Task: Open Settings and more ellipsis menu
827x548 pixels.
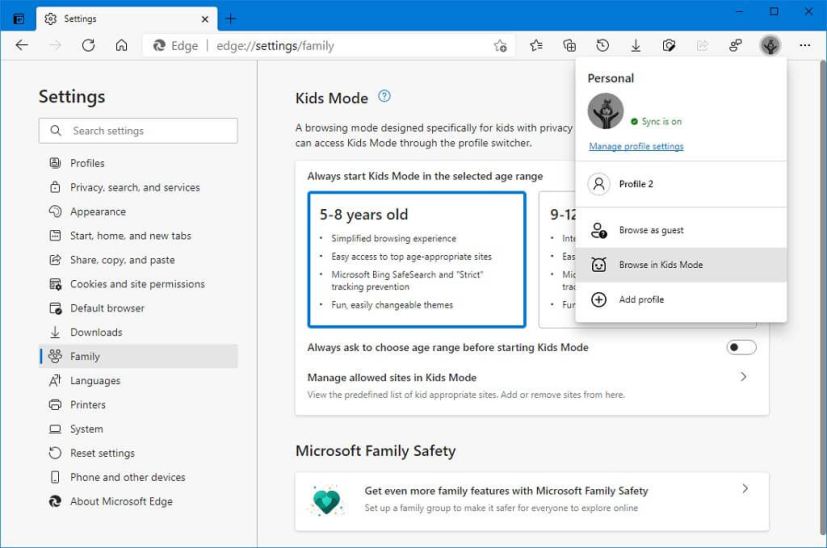Action: 805,45
